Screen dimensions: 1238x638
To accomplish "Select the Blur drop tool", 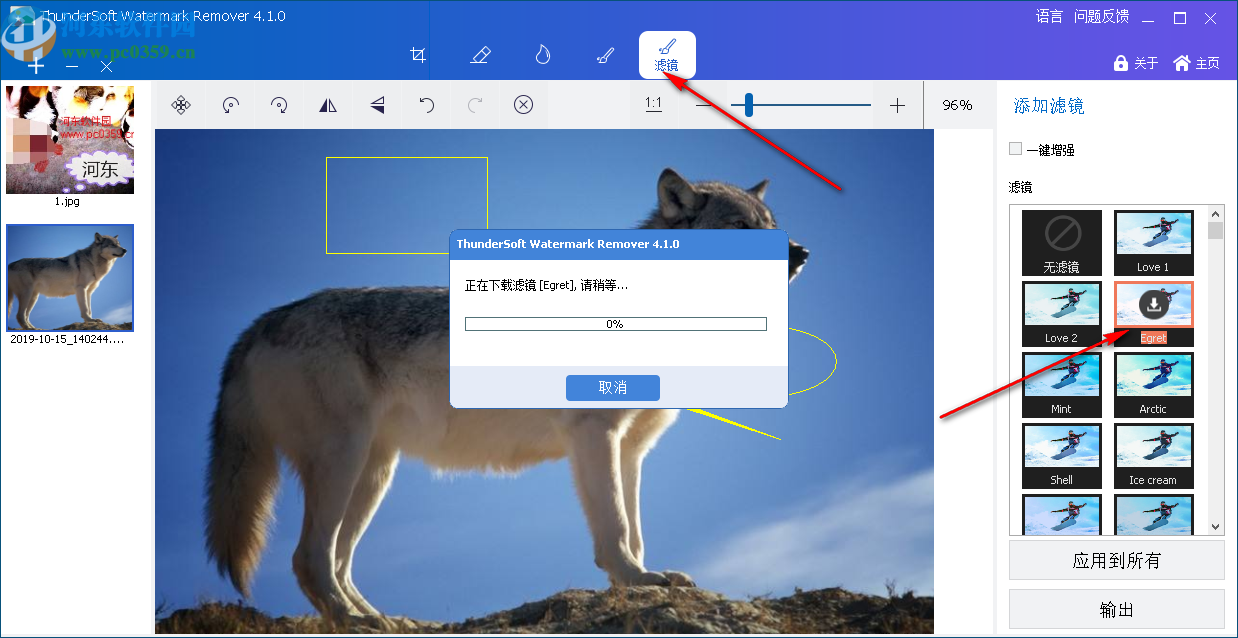I will (x=542, y=55).
